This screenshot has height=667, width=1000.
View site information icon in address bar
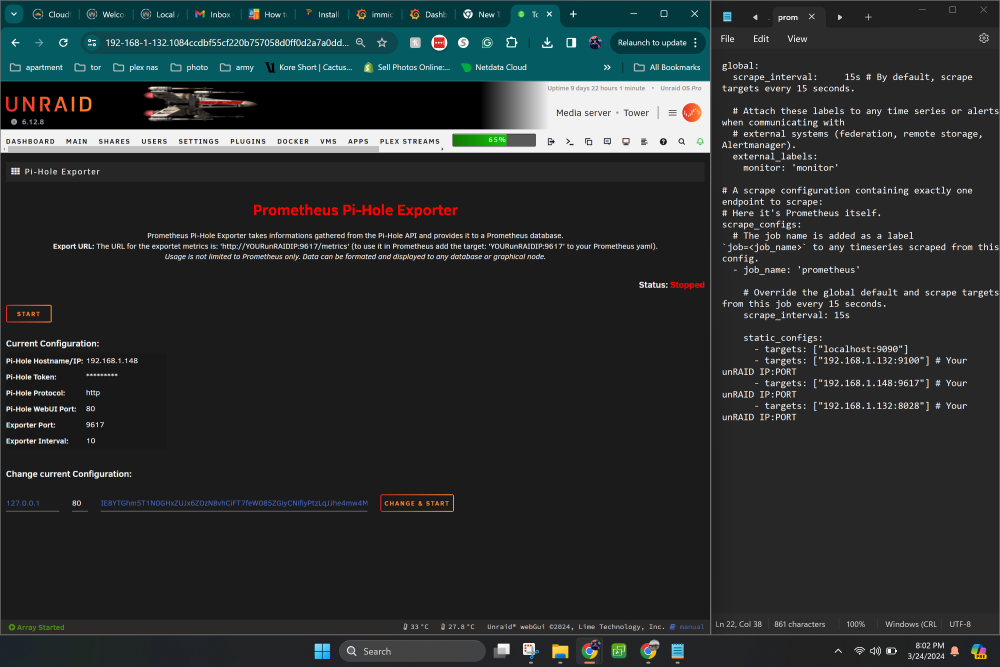click(x=92, y=43)
